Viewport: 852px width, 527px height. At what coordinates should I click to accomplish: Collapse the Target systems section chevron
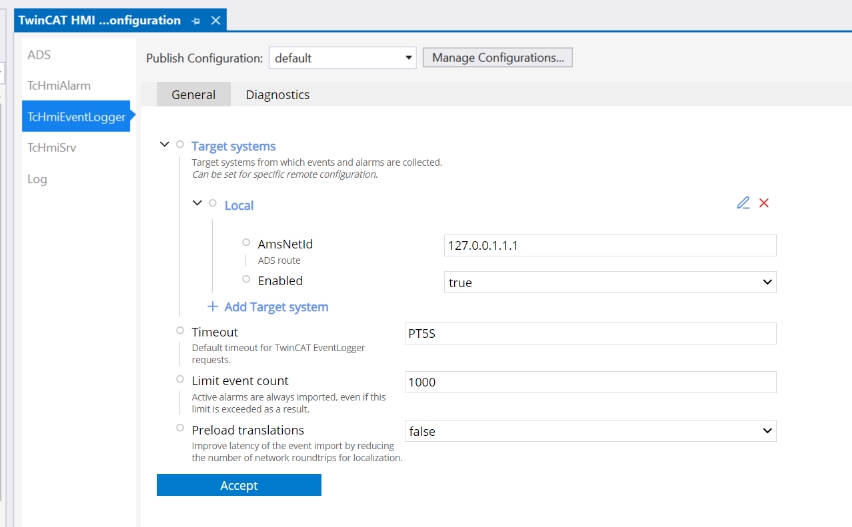tap(164, 145)
